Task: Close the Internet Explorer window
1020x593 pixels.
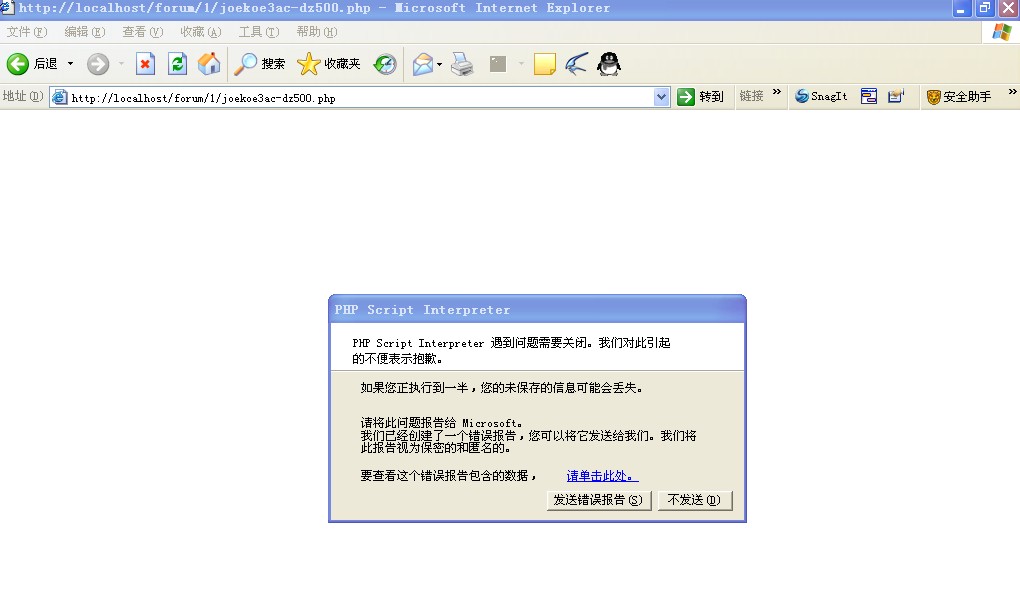Action: coord(1008,8)
